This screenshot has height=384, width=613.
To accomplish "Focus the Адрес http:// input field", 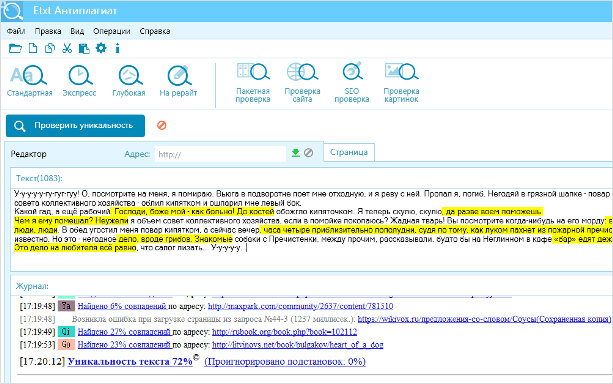I will 220,154.
